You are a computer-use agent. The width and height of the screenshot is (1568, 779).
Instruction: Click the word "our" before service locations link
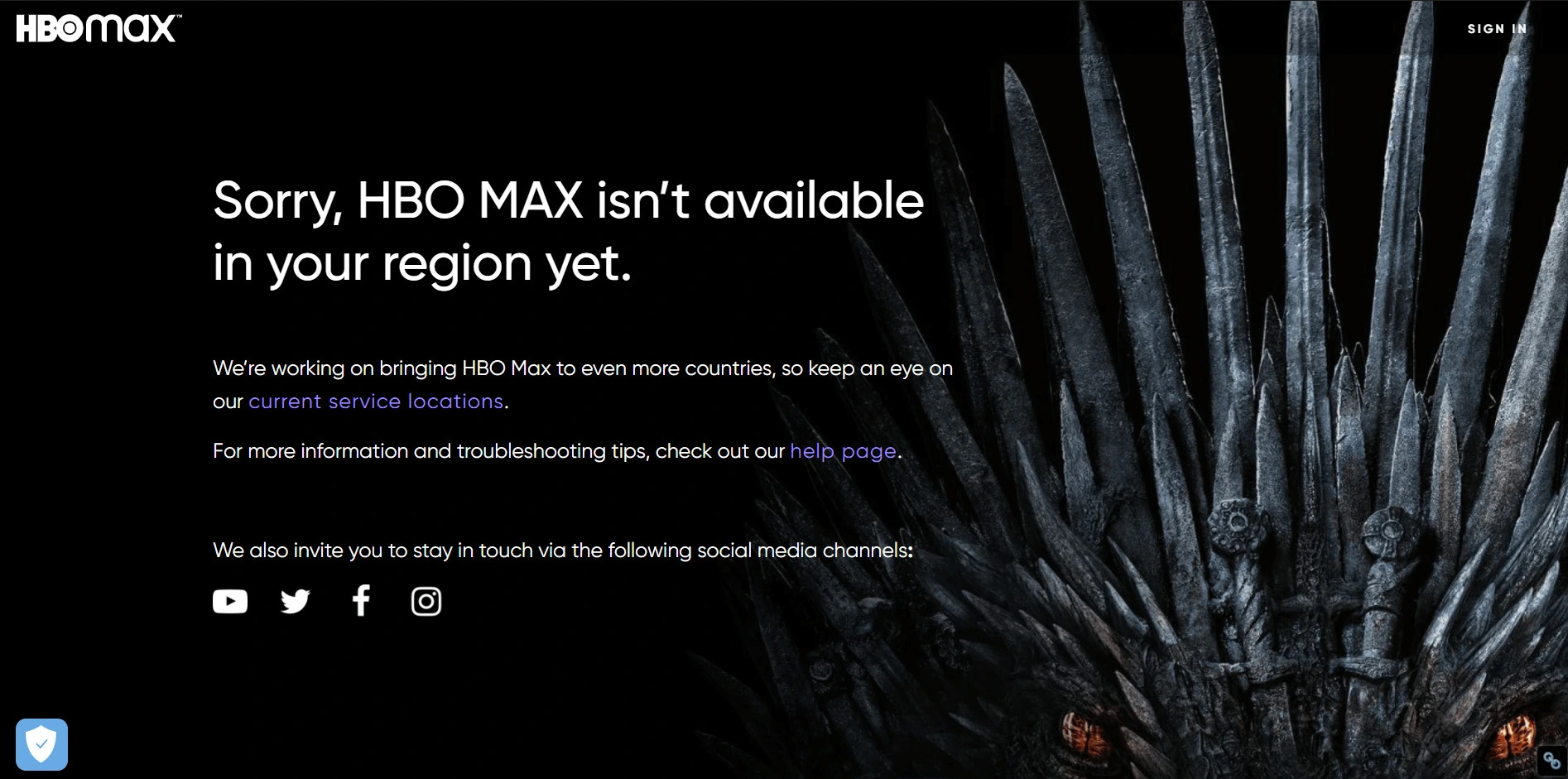pyautogui.click(x=228, y=402)
